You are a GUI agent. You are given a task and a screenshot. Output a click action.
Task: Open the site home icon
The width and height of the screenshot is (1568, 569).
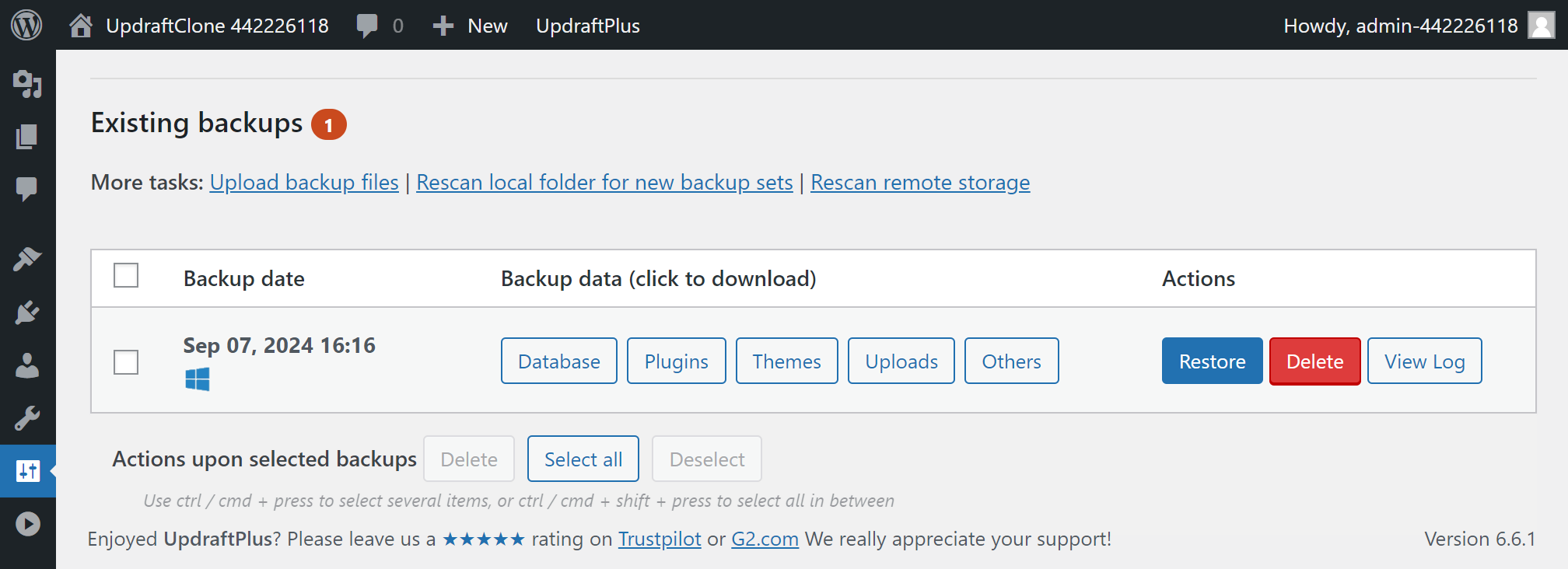(80, 26)
